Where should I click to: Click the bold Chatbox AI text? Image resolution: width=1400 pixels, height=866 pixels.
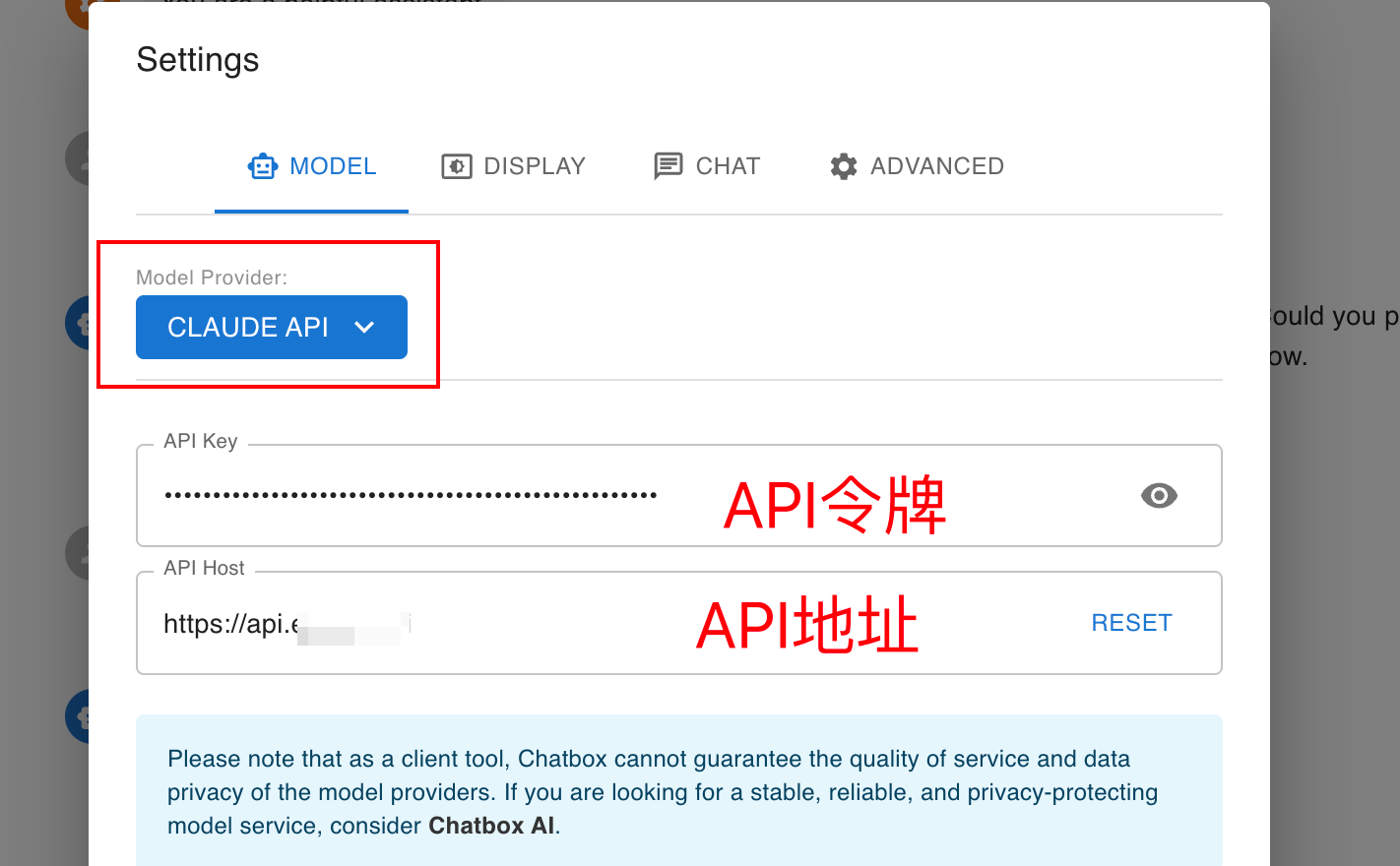pos(491,826)
